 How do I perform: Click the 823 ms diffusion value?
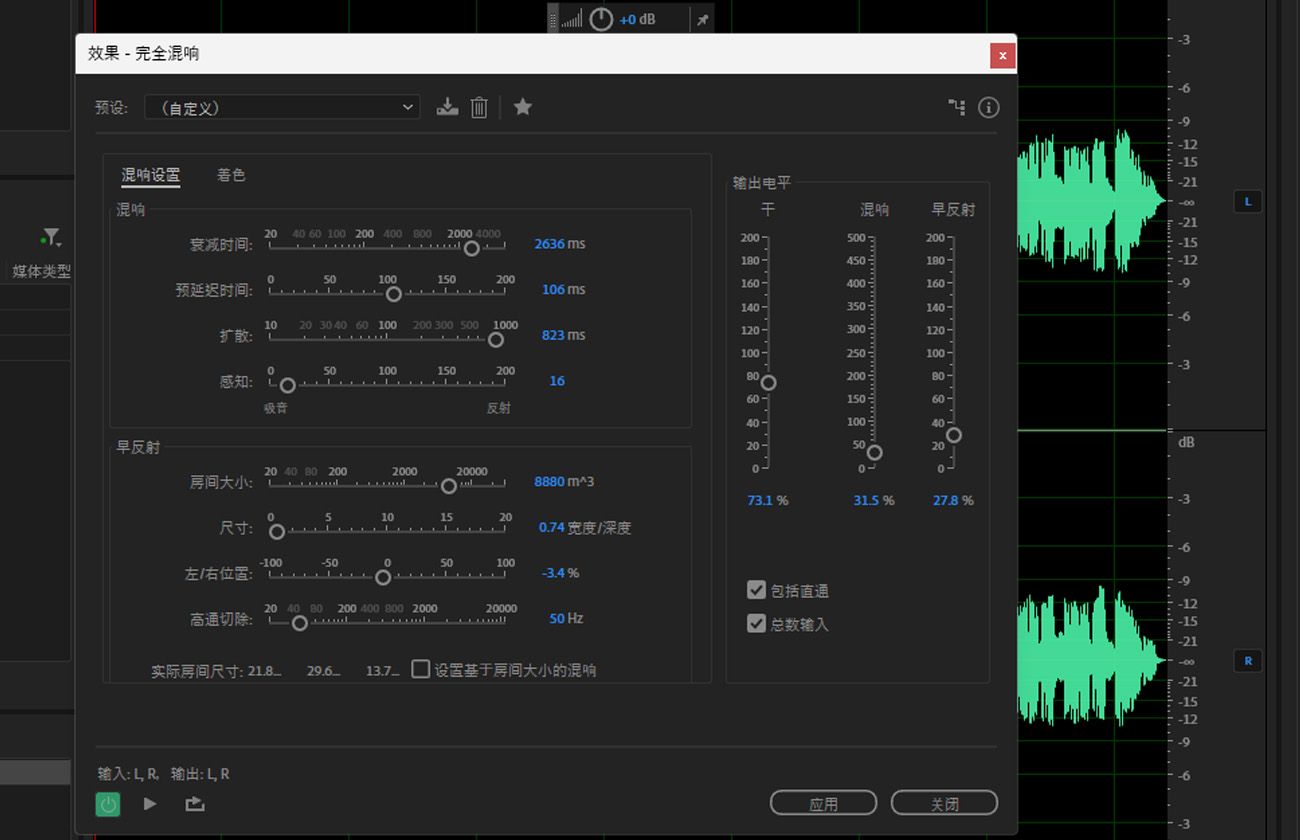click(x=553, y=335)
